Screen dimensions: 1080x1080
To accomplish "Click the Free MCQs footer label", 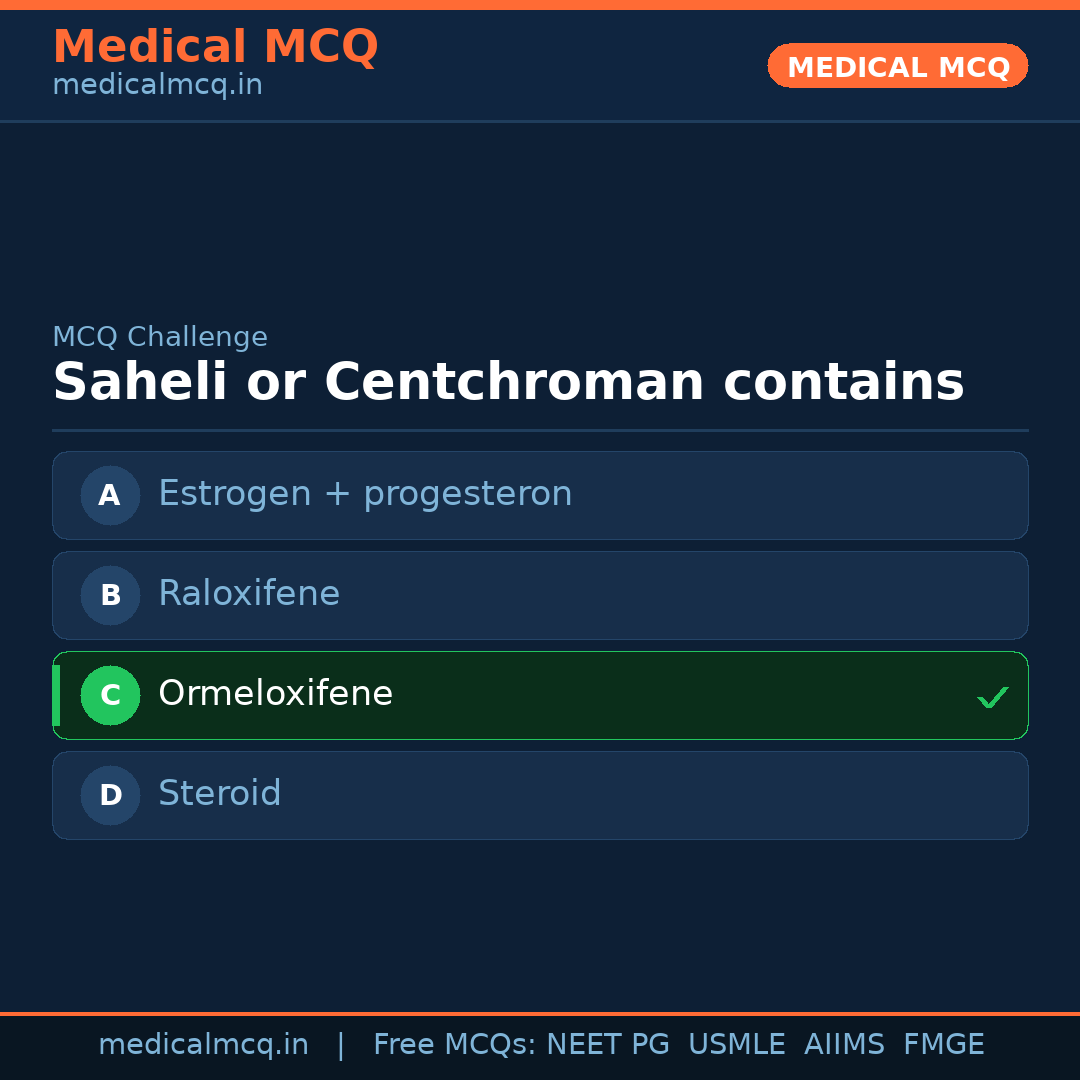I will point(455,1045).
